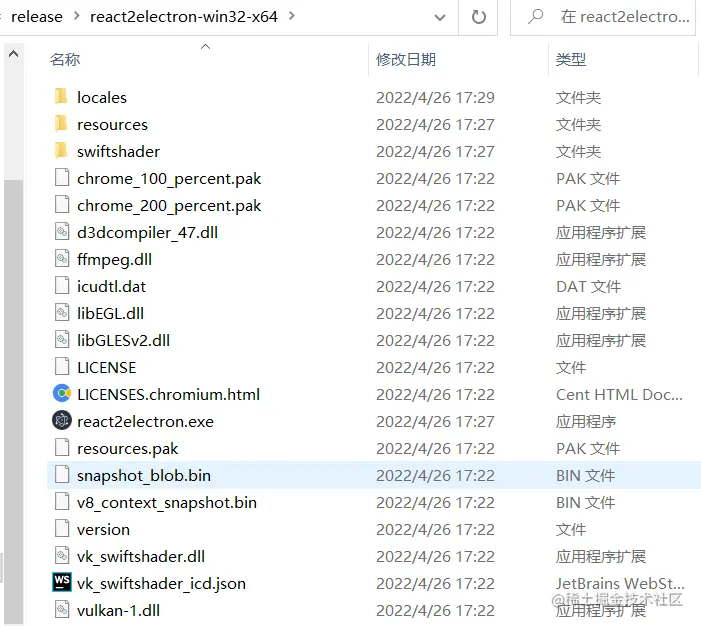Expand chevron after react2electron-win32-x64 breadcrumb
Screen dimensions: 701x626
(292, 16)
